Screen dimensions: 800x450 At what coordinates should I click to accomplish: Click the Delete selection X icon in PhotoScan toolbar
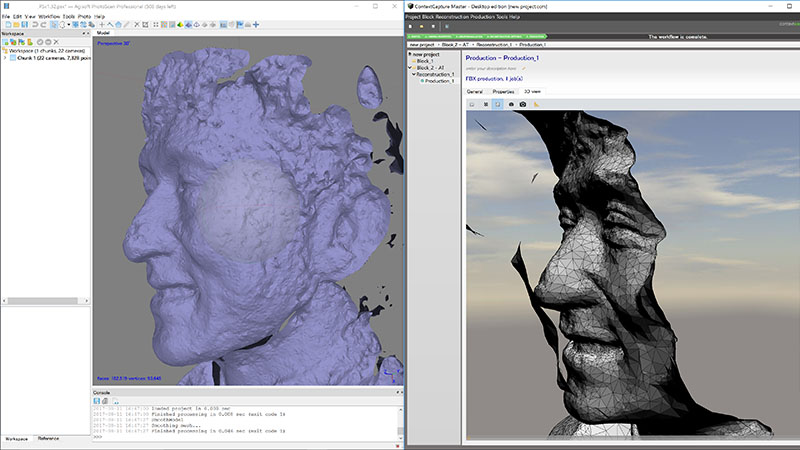137,24
